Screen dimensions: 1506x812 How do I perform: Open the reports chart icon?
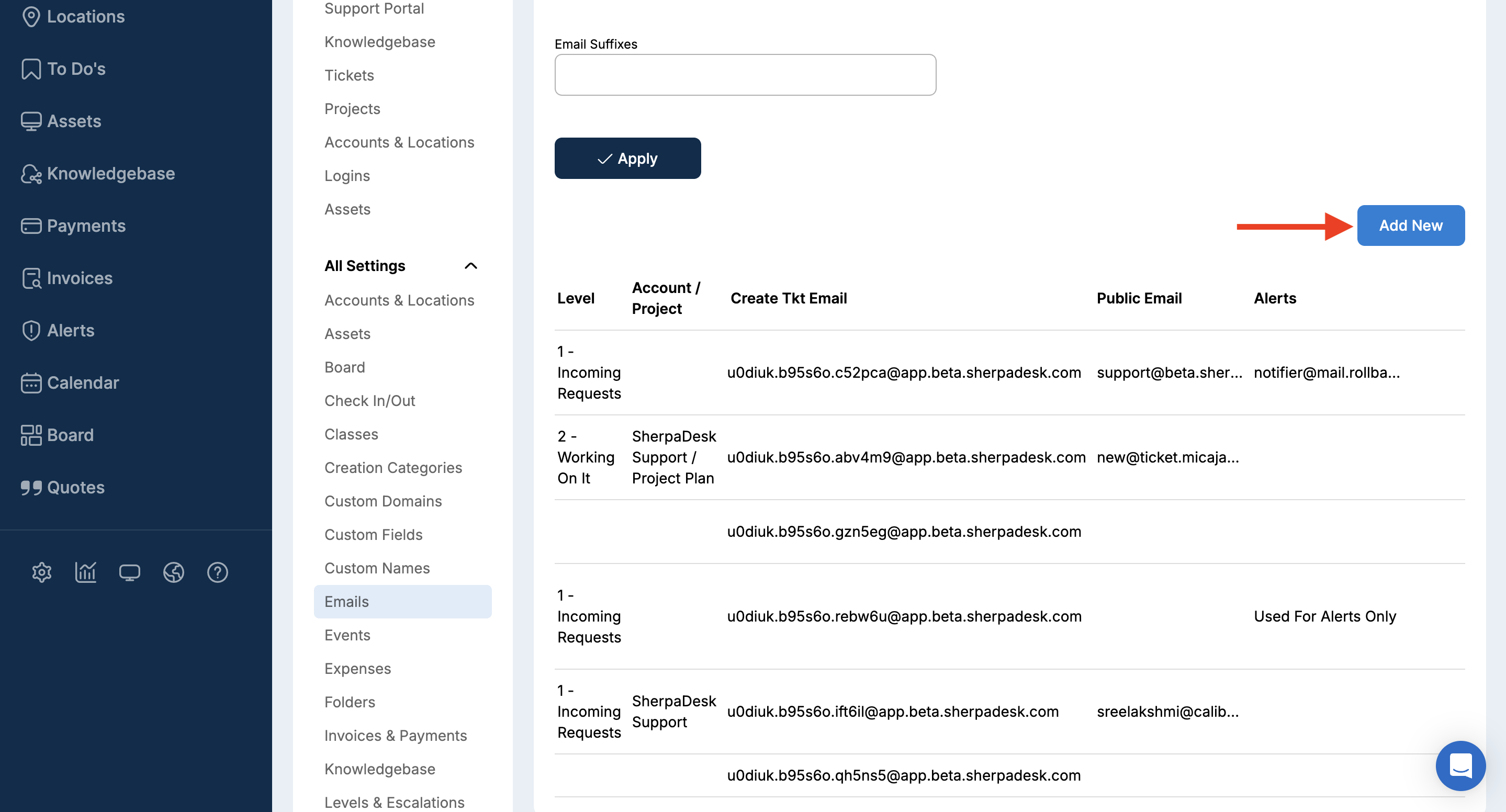[85, 572]
